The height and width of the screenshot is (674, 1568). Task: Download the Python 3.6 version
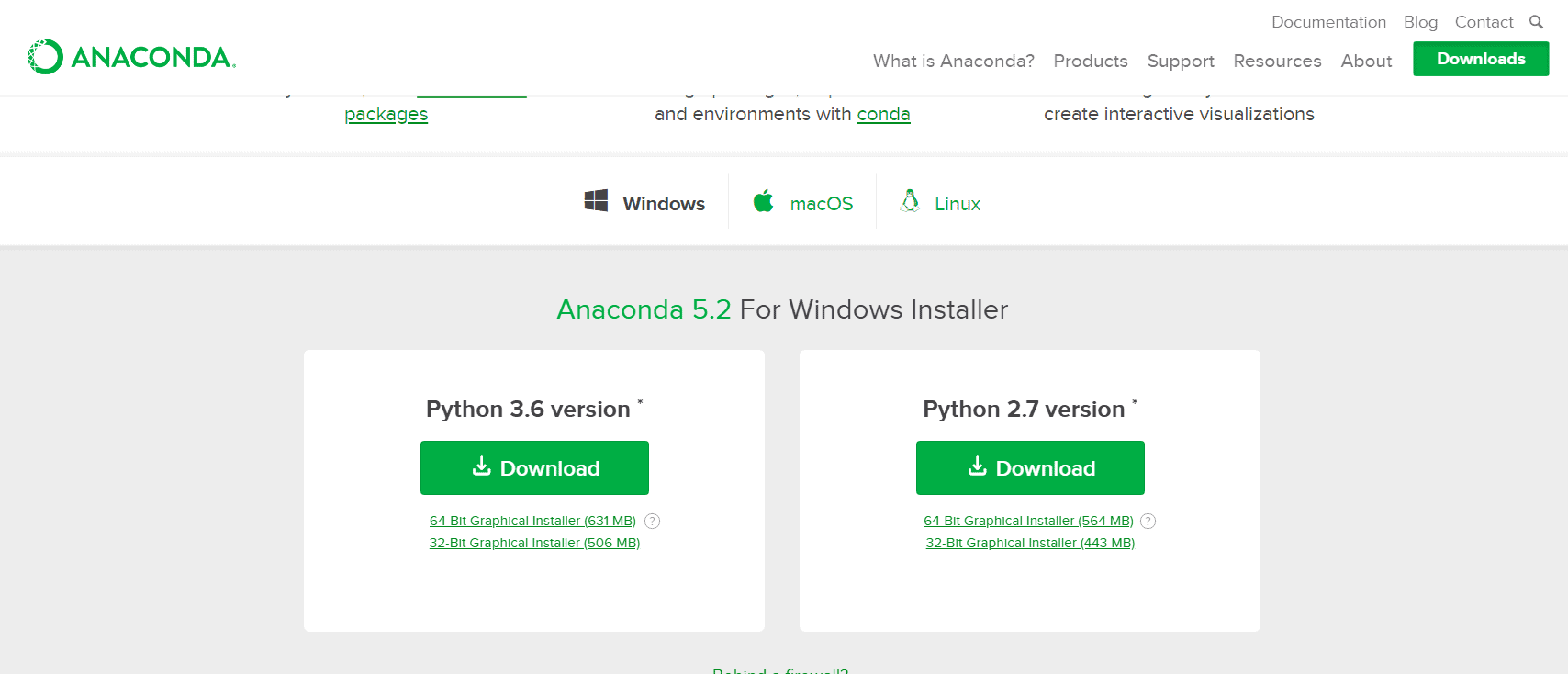534,467
